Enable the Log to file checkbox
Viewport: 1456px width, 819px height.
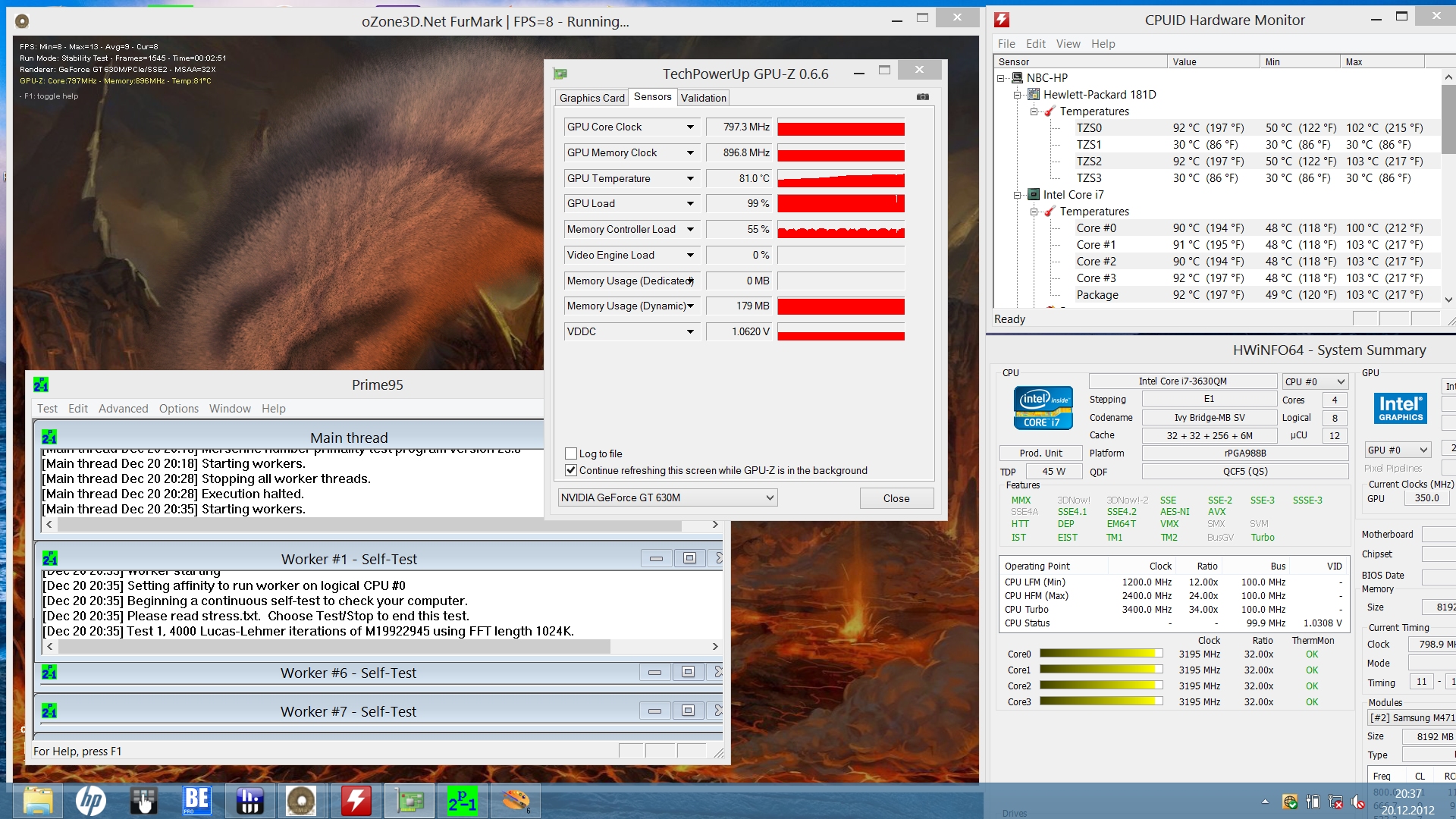(571, 453)
